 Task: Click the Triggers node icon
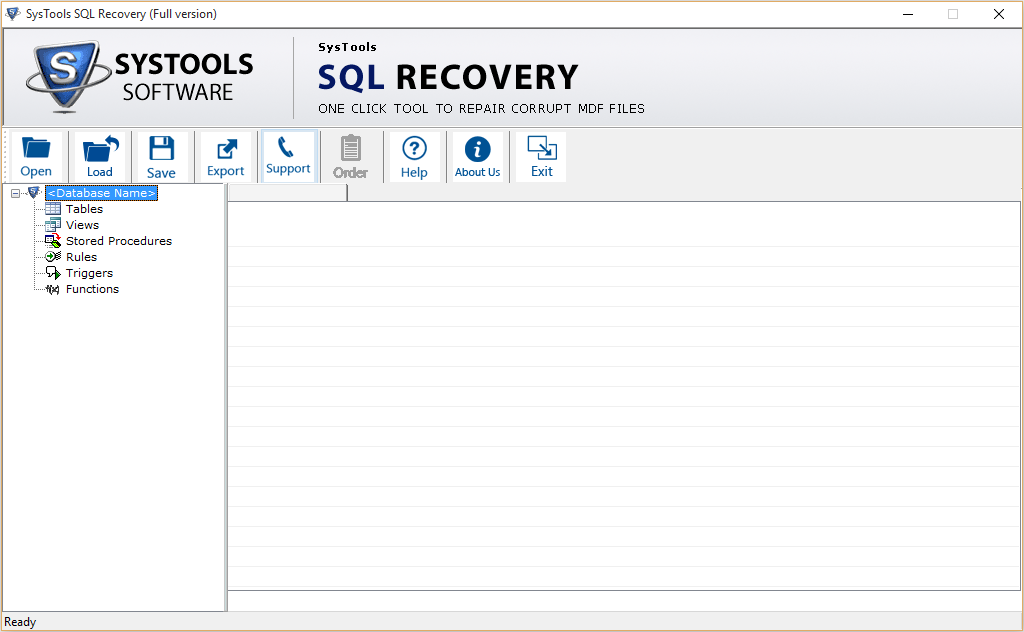(x=53, y=273)
